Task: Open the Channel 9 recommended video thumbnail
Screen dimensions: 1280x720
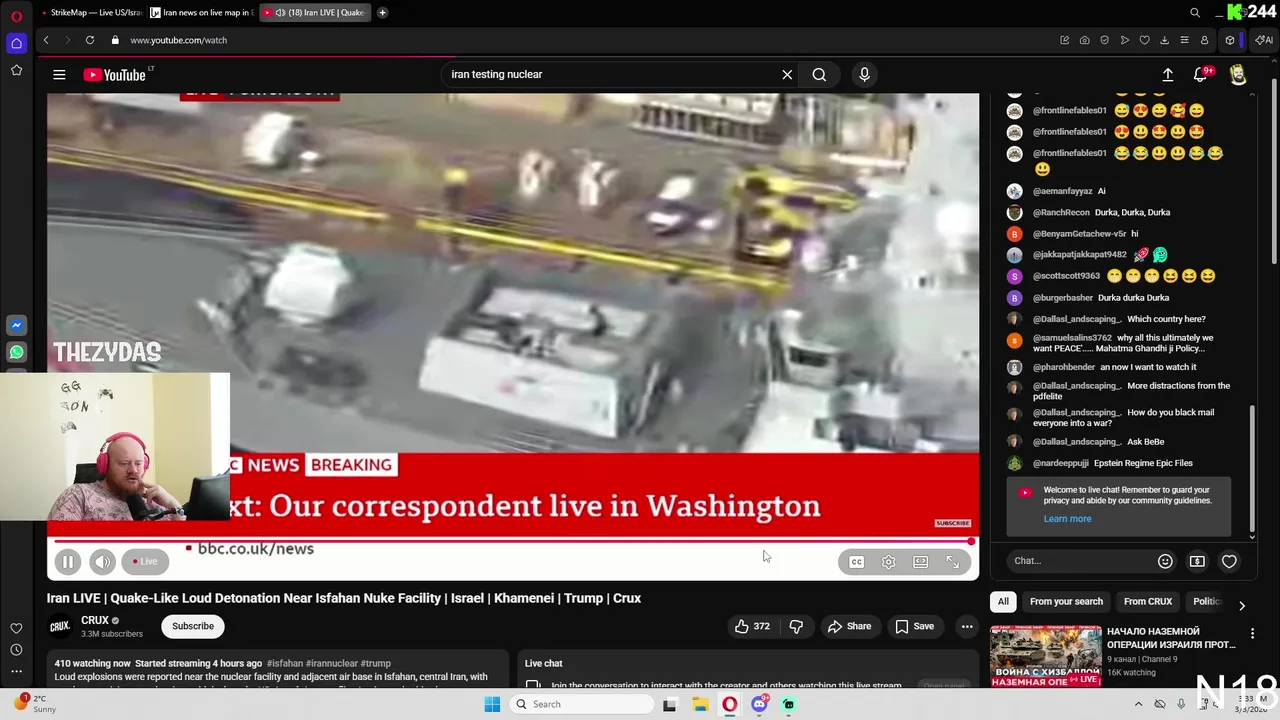Action: [x=1045, y=656]
